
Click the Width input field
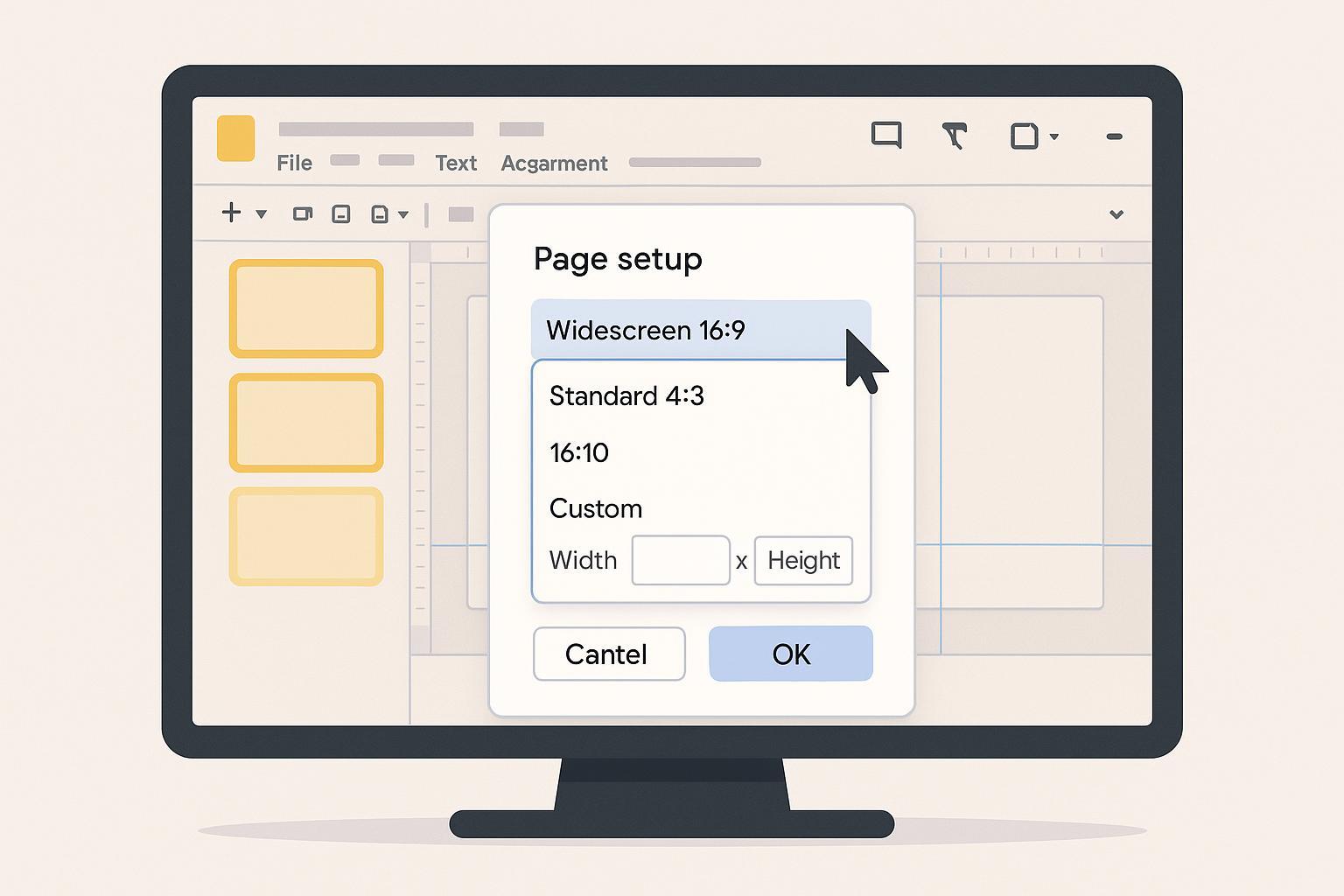680,560
